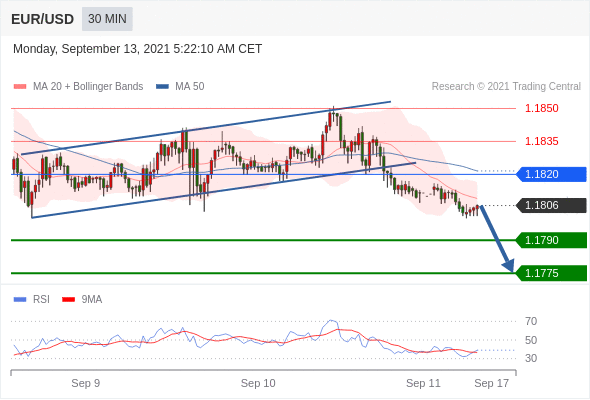Screen dimensions: 590x400
Task: Click the 9MA red legend marker
Action: (68, 300)
